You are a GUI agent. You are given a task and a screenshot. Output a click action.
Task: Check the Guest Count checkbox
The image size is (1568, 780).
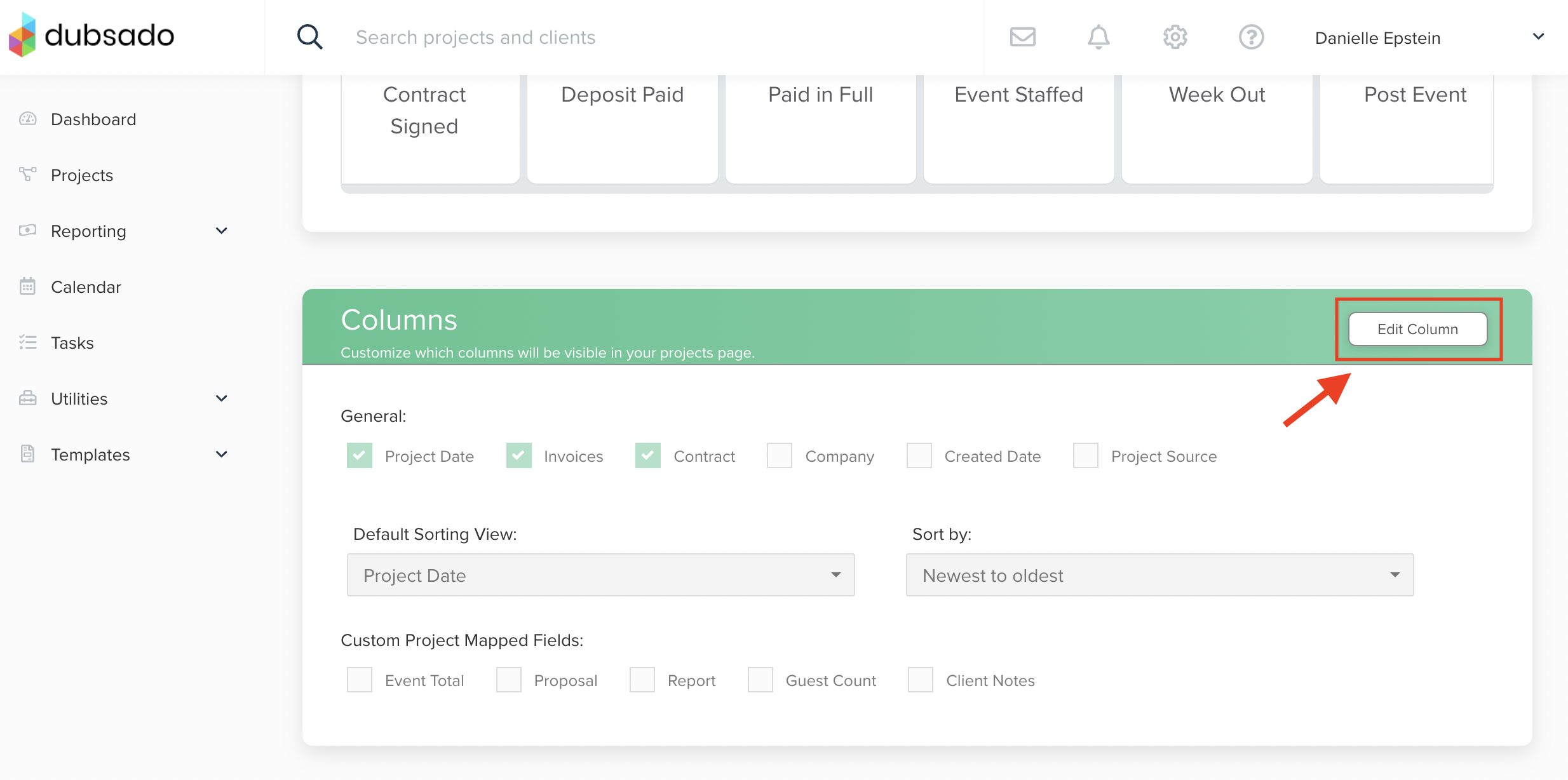tap(760, 680)
